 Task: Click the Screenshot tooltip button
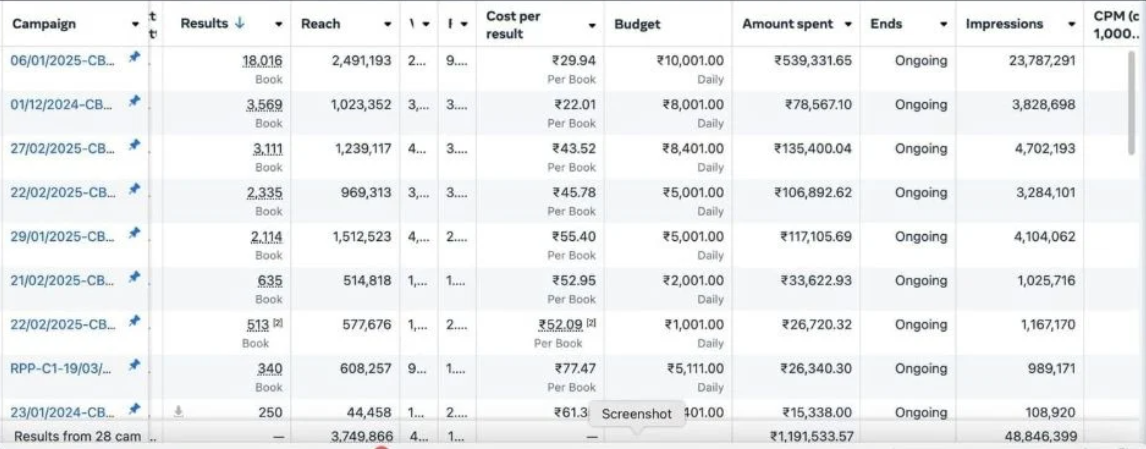(x=637, y=414)
